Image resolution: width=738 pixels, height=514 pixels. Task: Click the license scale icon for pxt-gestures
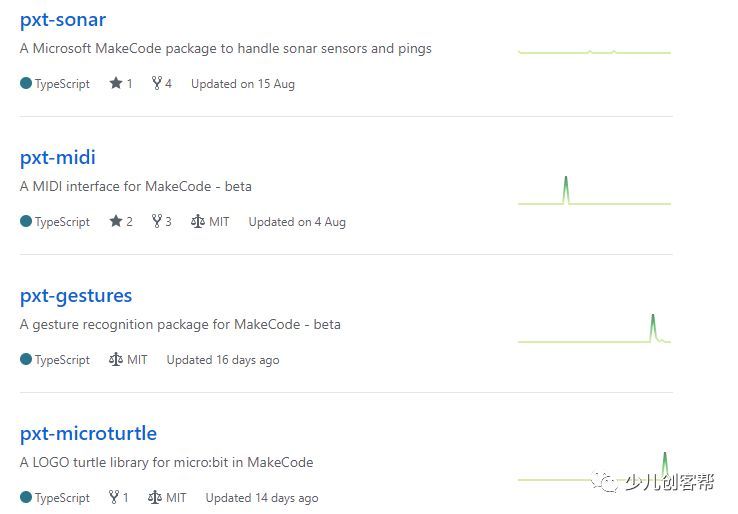click(115, 360)
